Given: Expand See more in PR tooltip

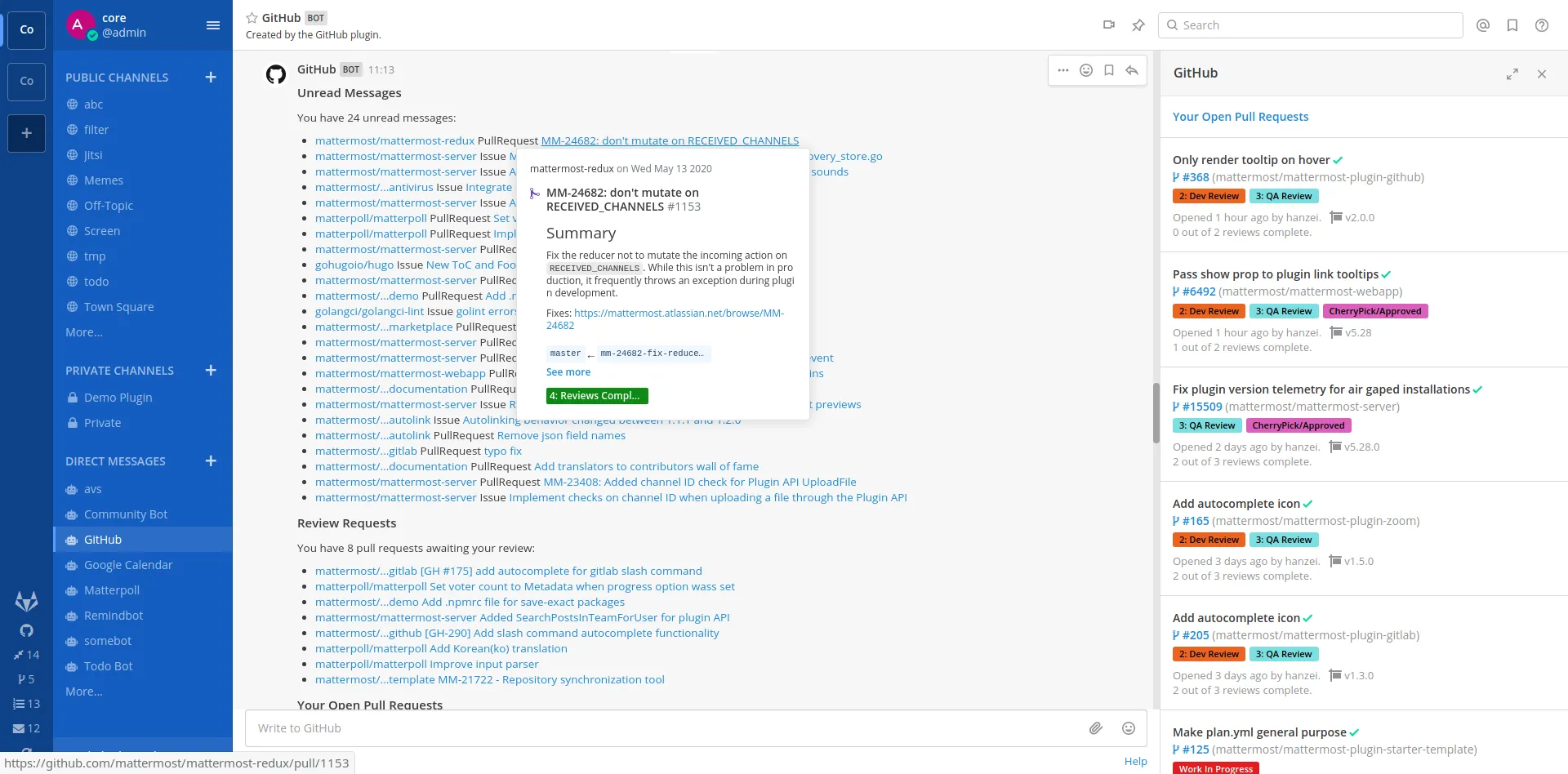Looking at the screenshot, I should coord(568,372).
